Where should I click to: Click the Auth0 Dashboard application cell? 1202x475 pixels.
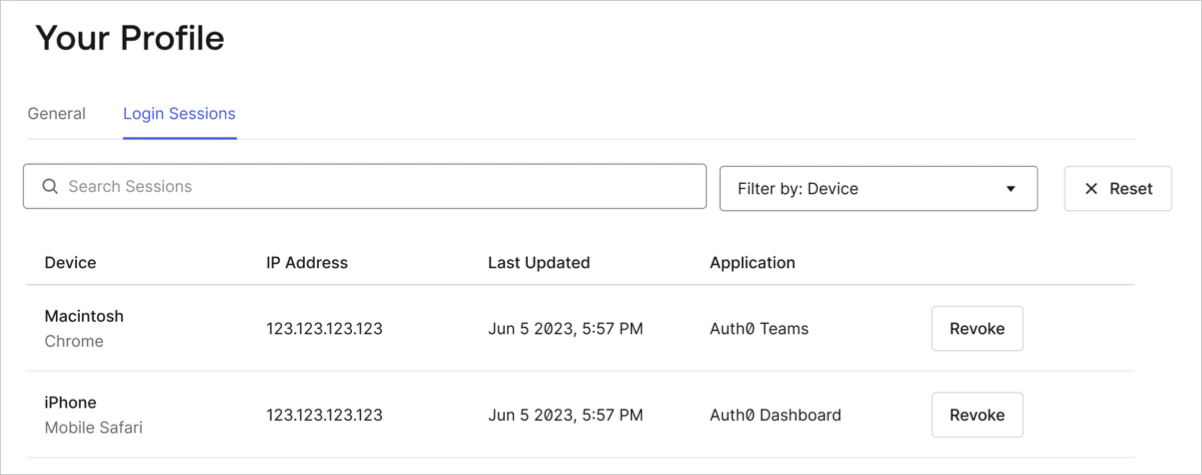[775, 414]
